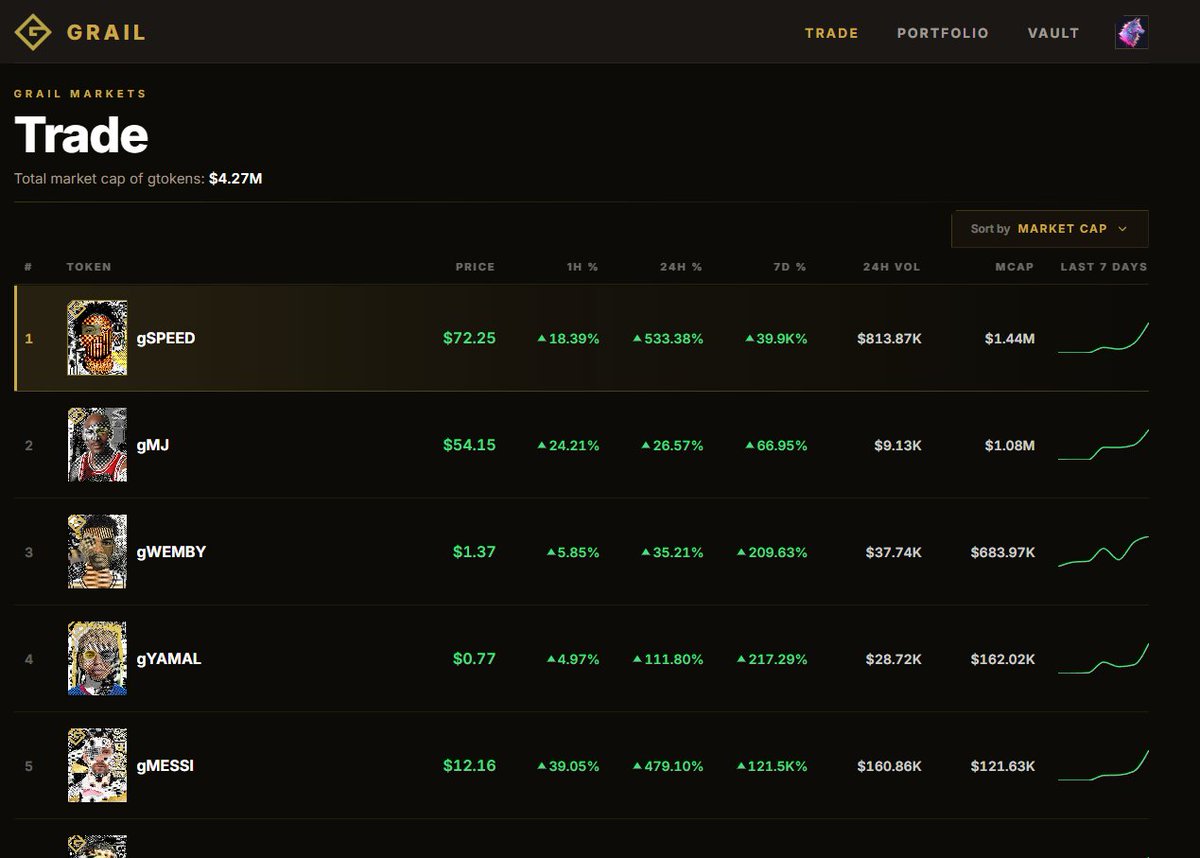The image size is (1200, 858).
Task: Click gYAMAL 24H change 111.80%
Action: (668, 660)
